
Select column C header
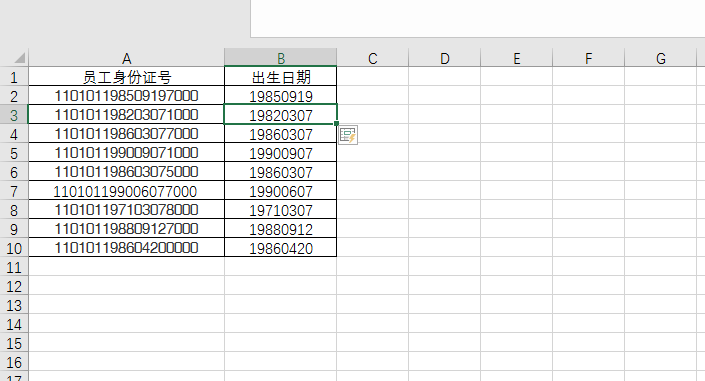pos(372,58)
